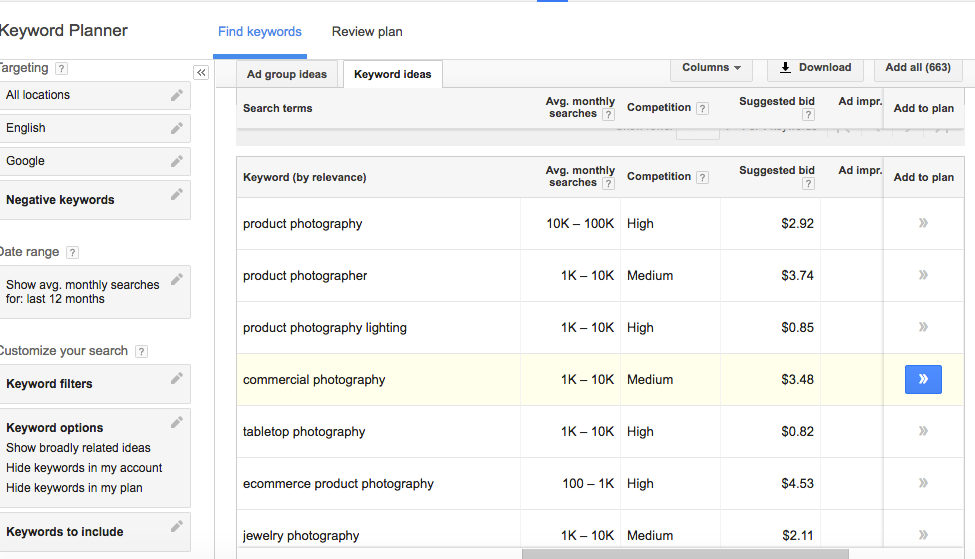
Task: Open Date range help question mark
Action: pos(72,252)
